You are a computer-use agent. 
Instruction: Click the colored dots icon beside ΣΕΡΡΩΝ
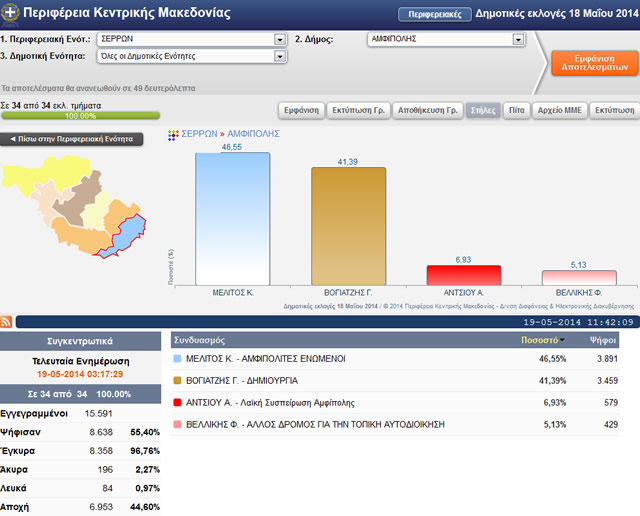pos(173,132)
